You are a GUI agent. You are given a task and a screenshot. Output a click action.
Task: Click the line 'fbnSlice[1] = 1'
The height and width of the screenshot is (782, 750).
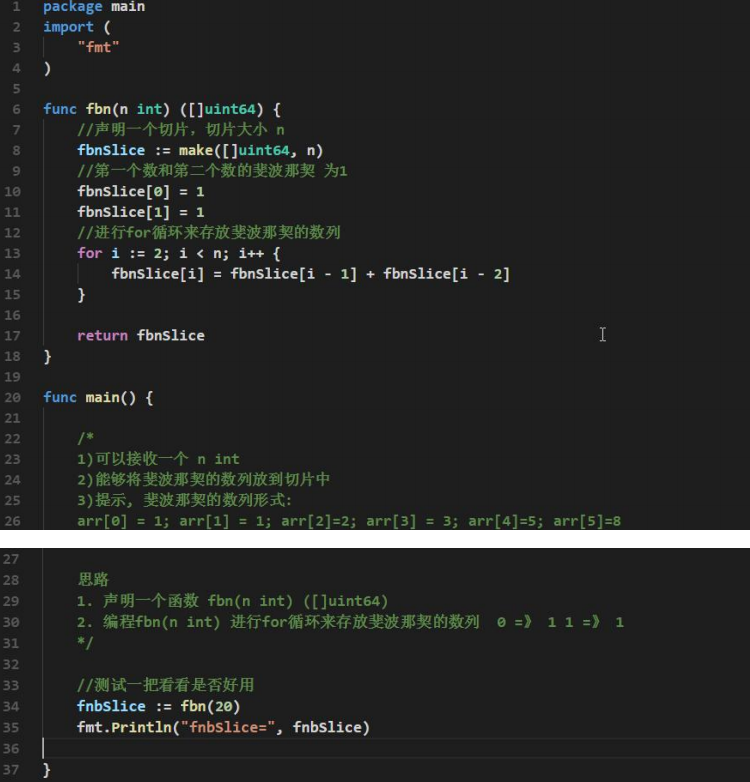pyautogui.click(x=141, y=212)
